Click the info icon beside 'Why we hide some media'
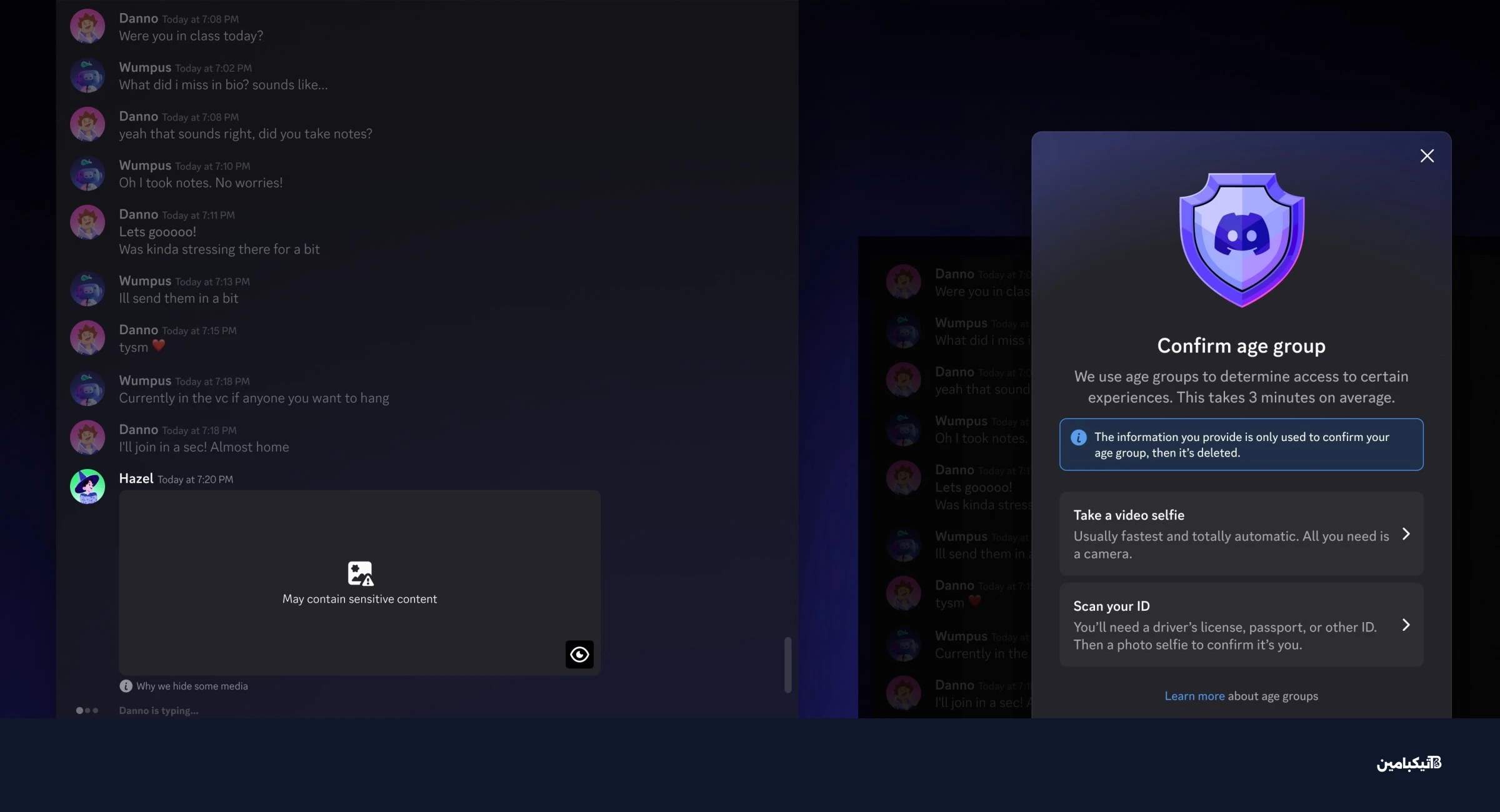 click(x=126, y=686)
